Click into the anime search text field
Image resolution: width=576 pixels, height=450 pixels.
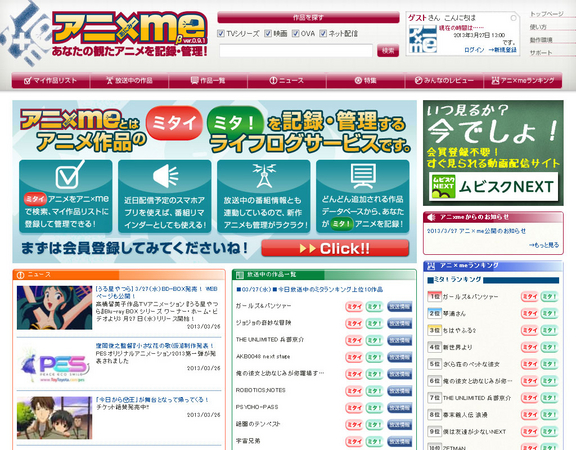coord(296,51)
